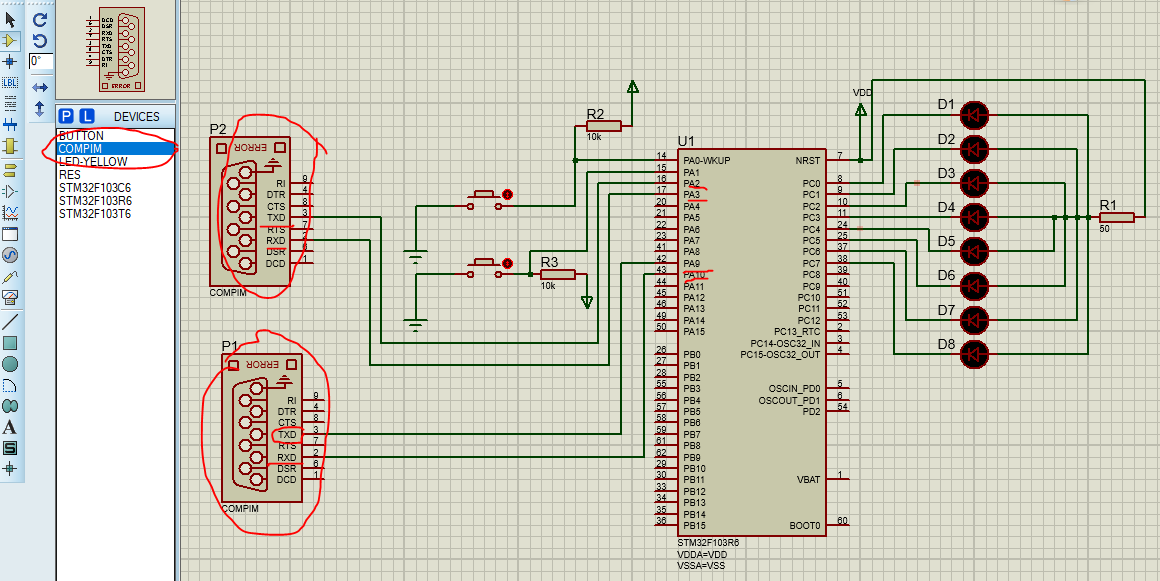
Task: Click the power terminal above R2
Action: tap(633, 87)
